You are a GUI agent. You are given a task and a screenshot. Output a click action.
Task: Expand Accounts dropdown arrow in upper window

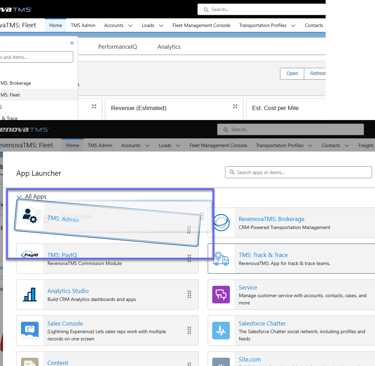pos(130,25)
